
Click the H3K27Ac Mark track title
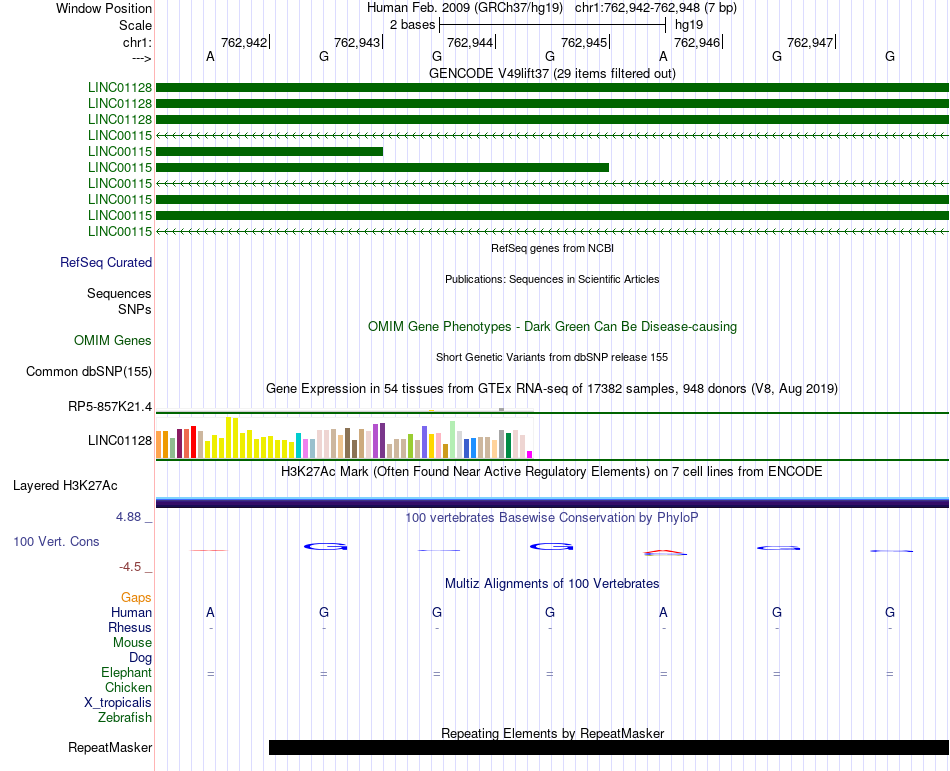pos(552,472)
